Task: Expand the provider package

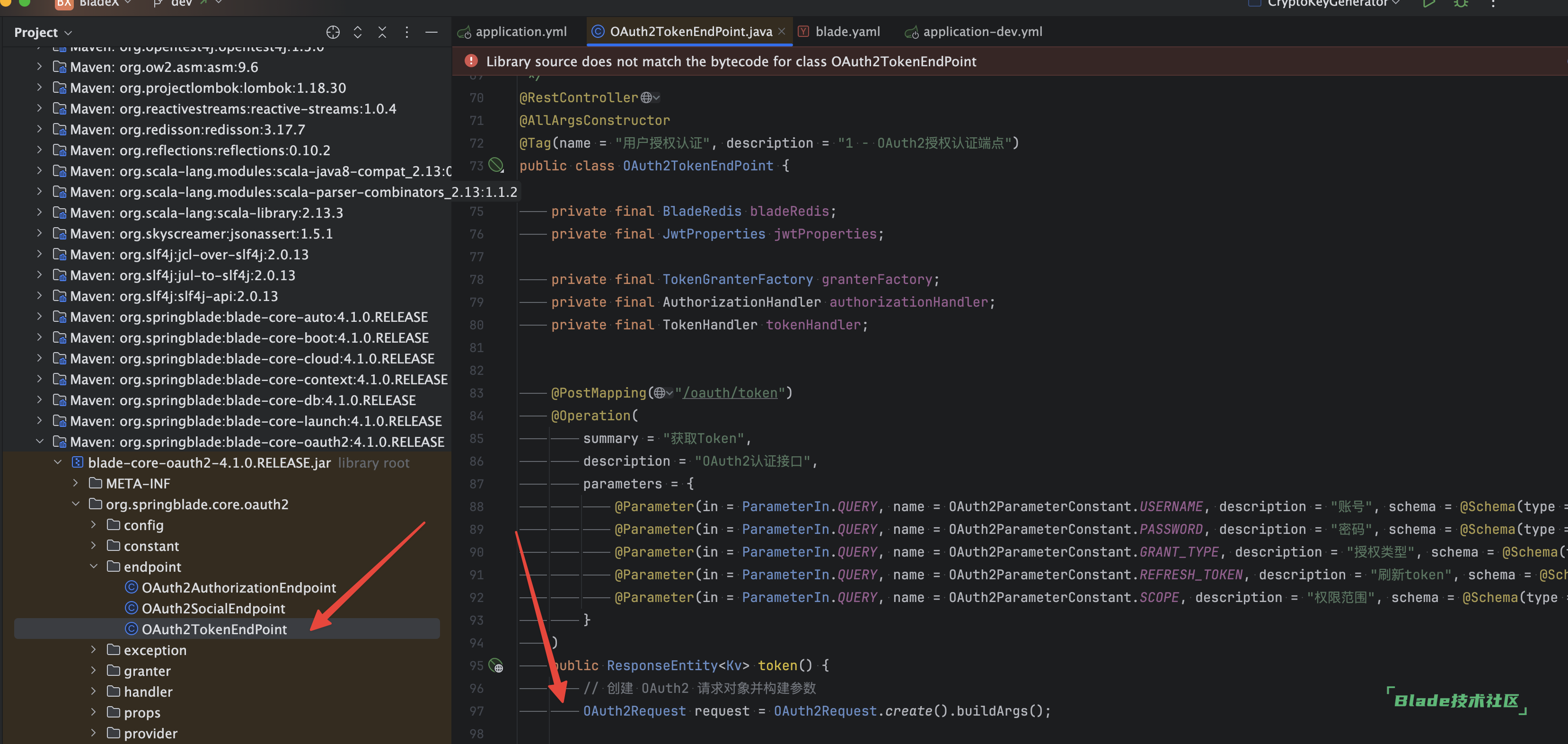Action: 93,733
